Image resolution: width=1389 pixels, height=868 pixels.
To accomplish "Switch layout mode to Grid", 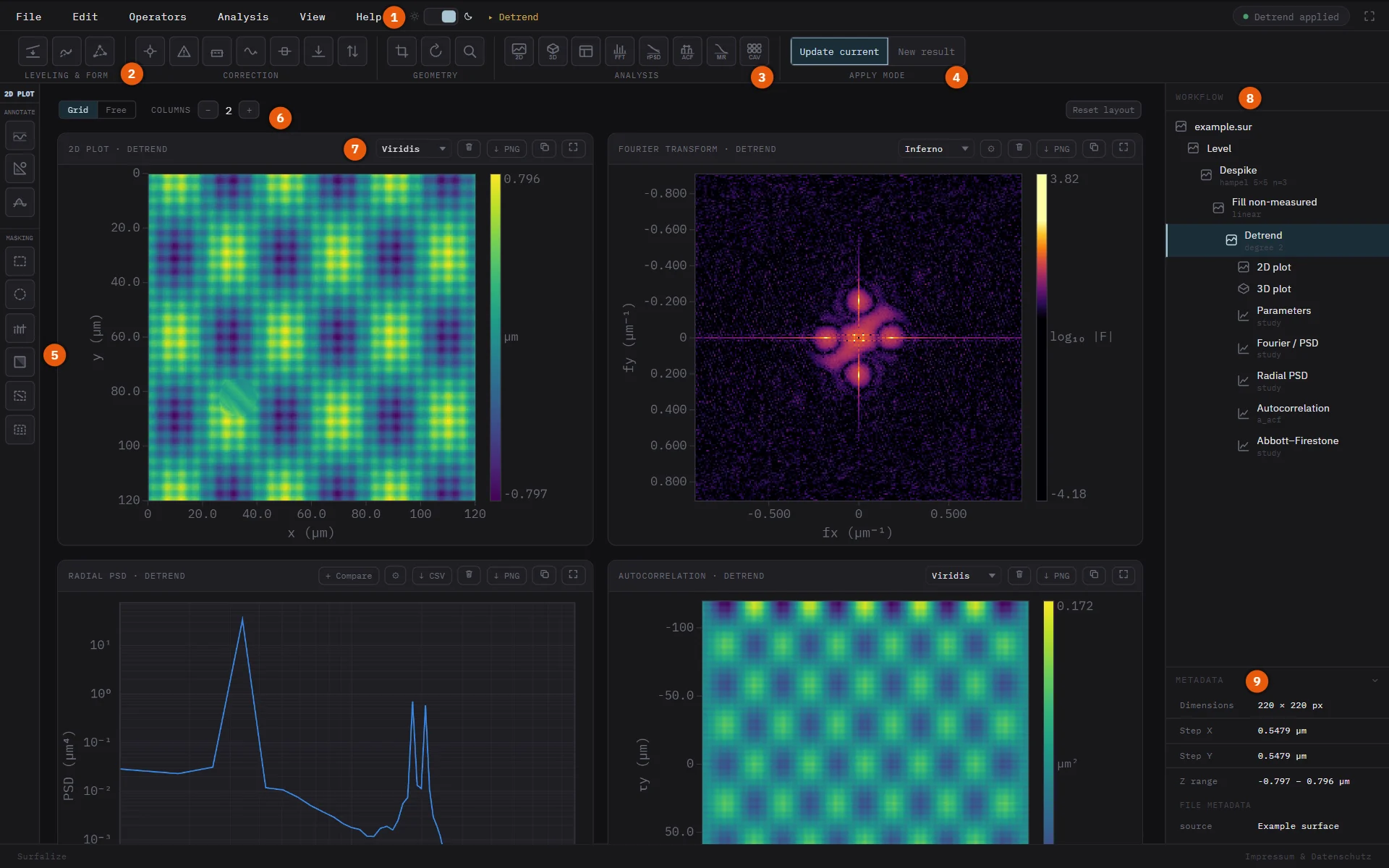I will 78,110.
